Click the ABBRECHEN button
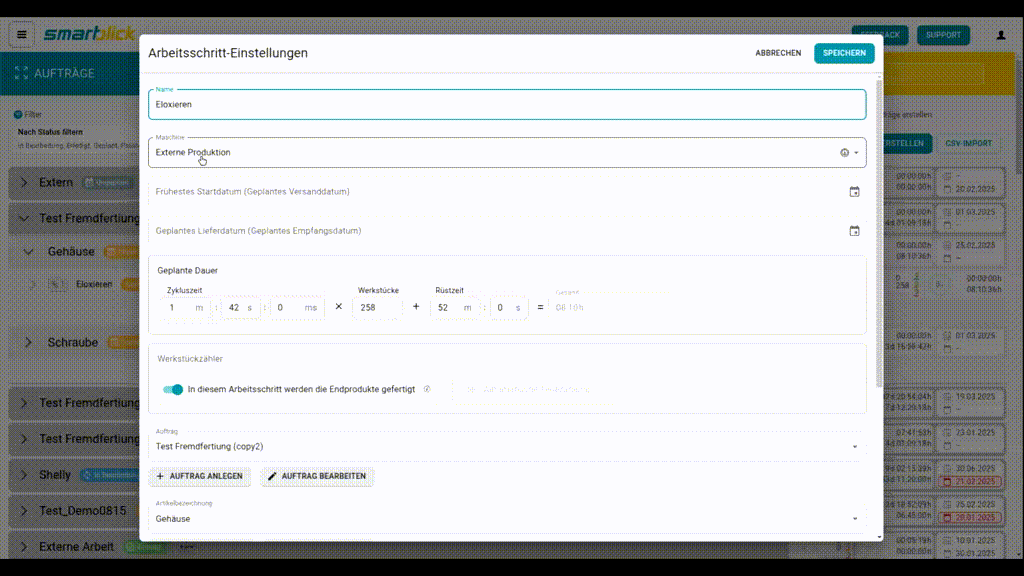Viewport: 1024px width, 576px height. pyautogui.click(x=778, y=53)
